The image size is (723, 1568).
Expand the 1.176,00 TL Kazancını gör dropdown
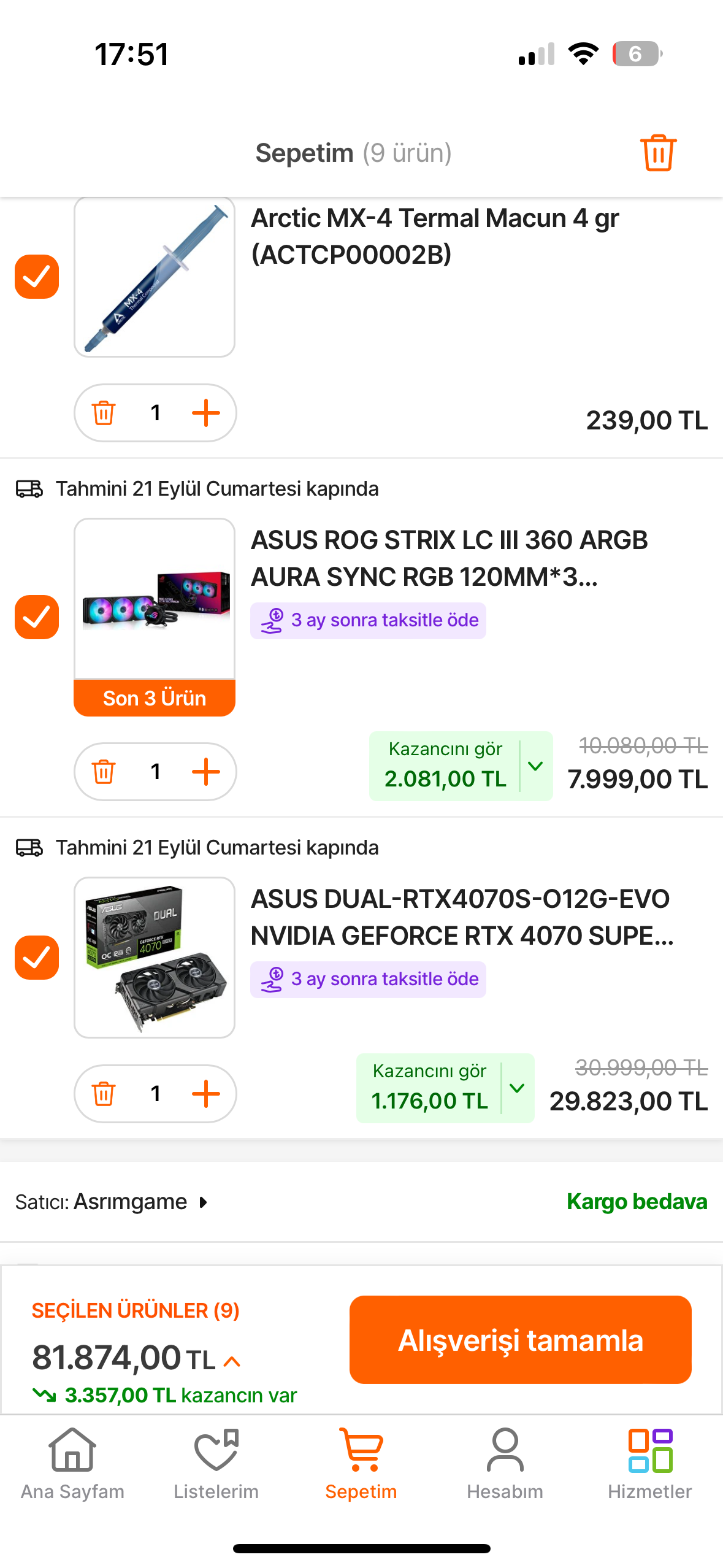click(517, 1088)
